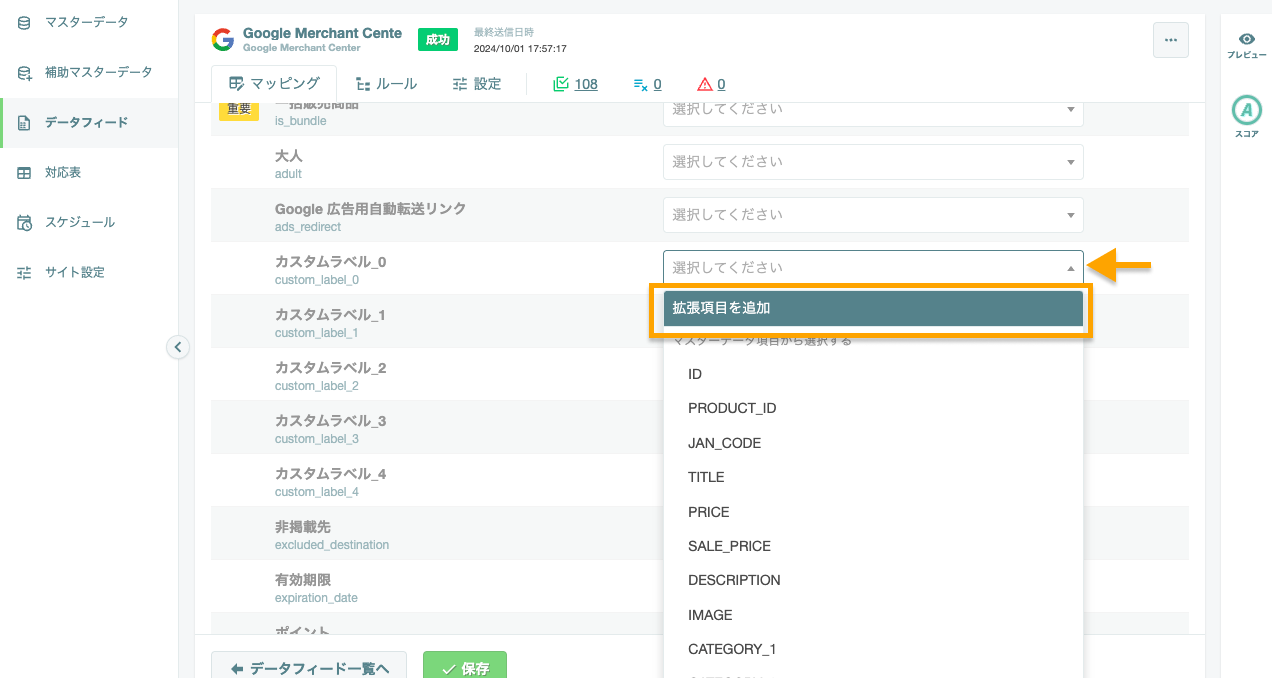
Task: Switch to the ルール tab
Action: click(386, 84)
